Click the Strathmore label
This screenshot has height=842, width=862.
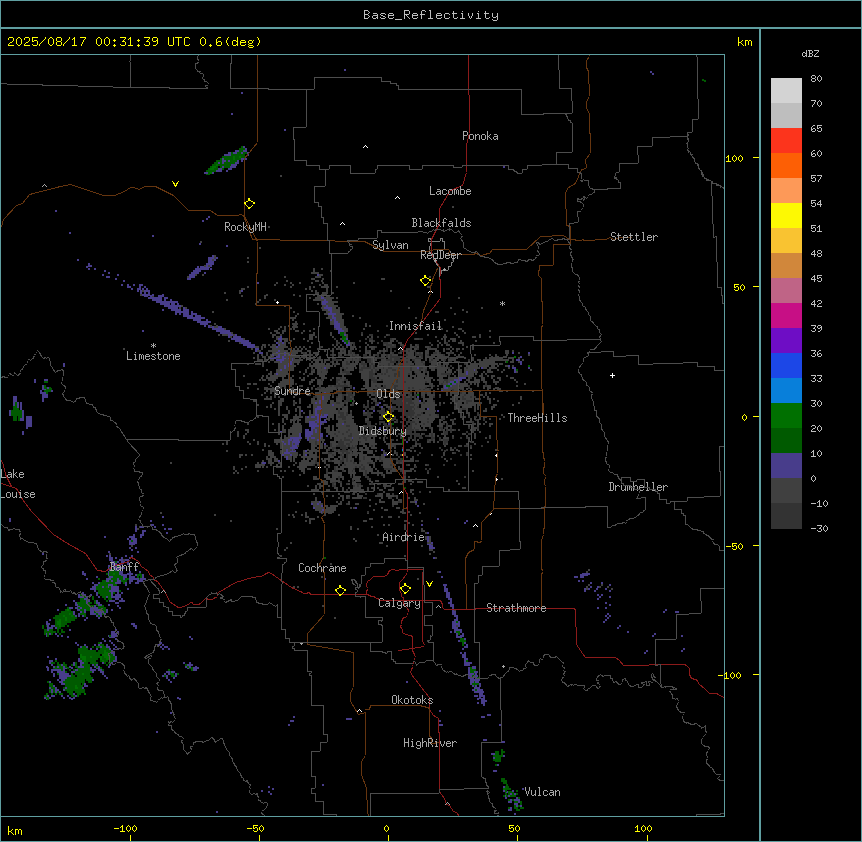pos(516,608)
